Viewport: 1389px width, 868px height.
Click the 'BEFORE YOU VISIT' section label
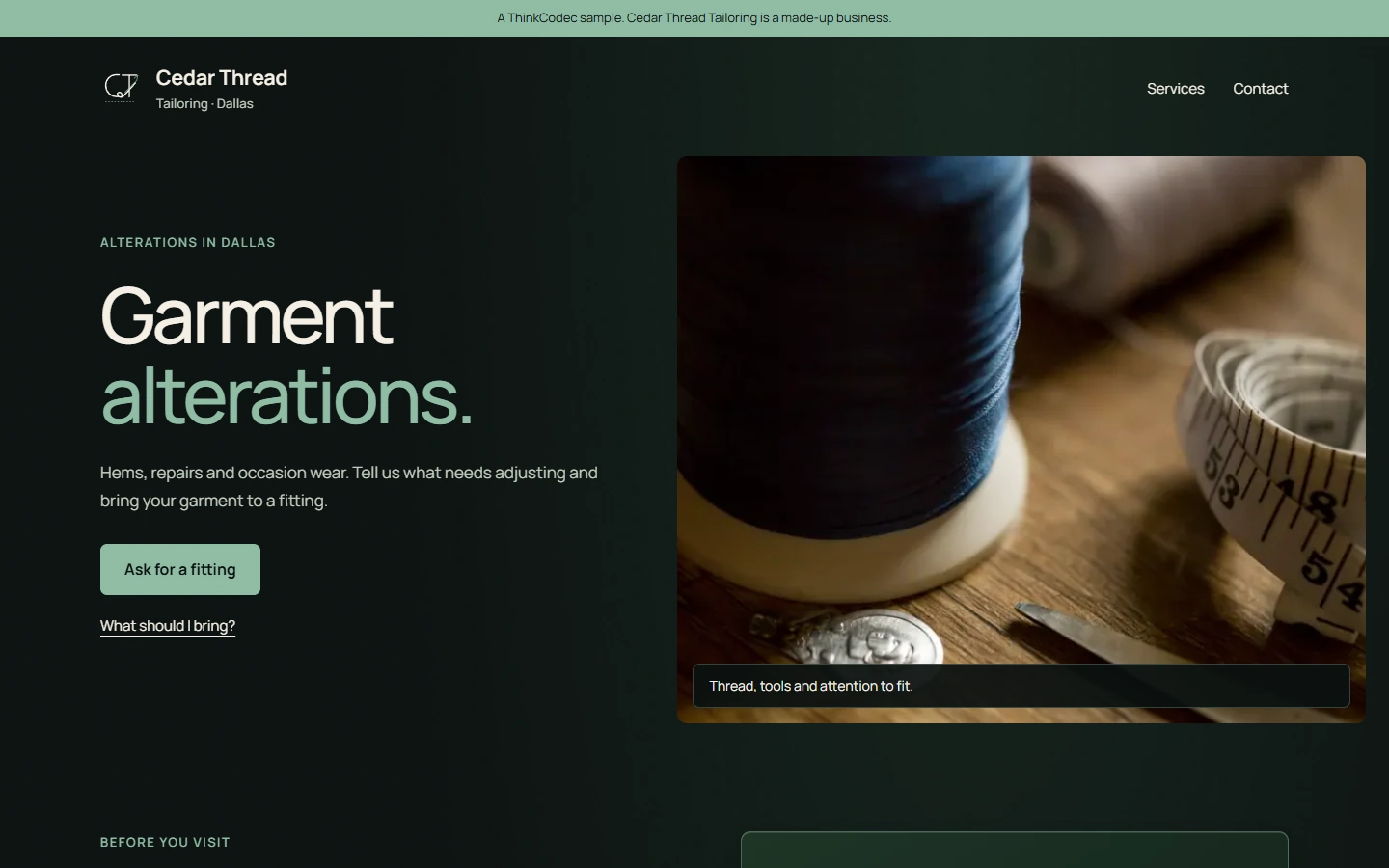(165, 842)
